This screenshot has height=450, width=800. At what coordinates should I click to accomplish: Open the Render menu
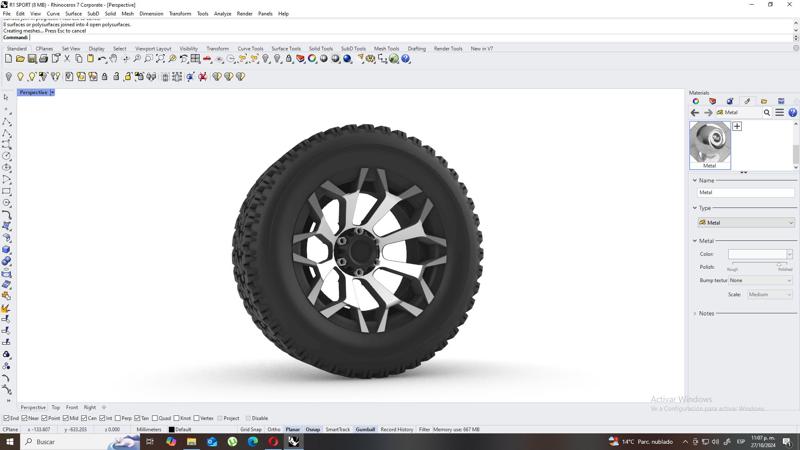[x=244, y=14]
